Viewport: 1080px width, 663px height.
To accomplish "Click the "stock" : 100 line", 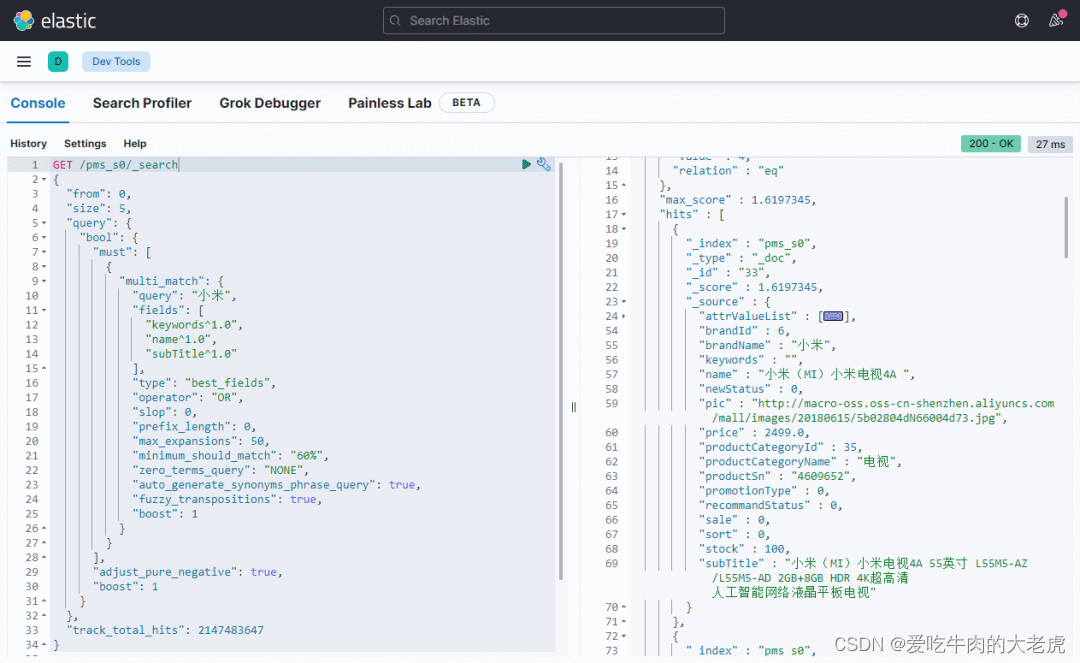I will click(744, 549).
